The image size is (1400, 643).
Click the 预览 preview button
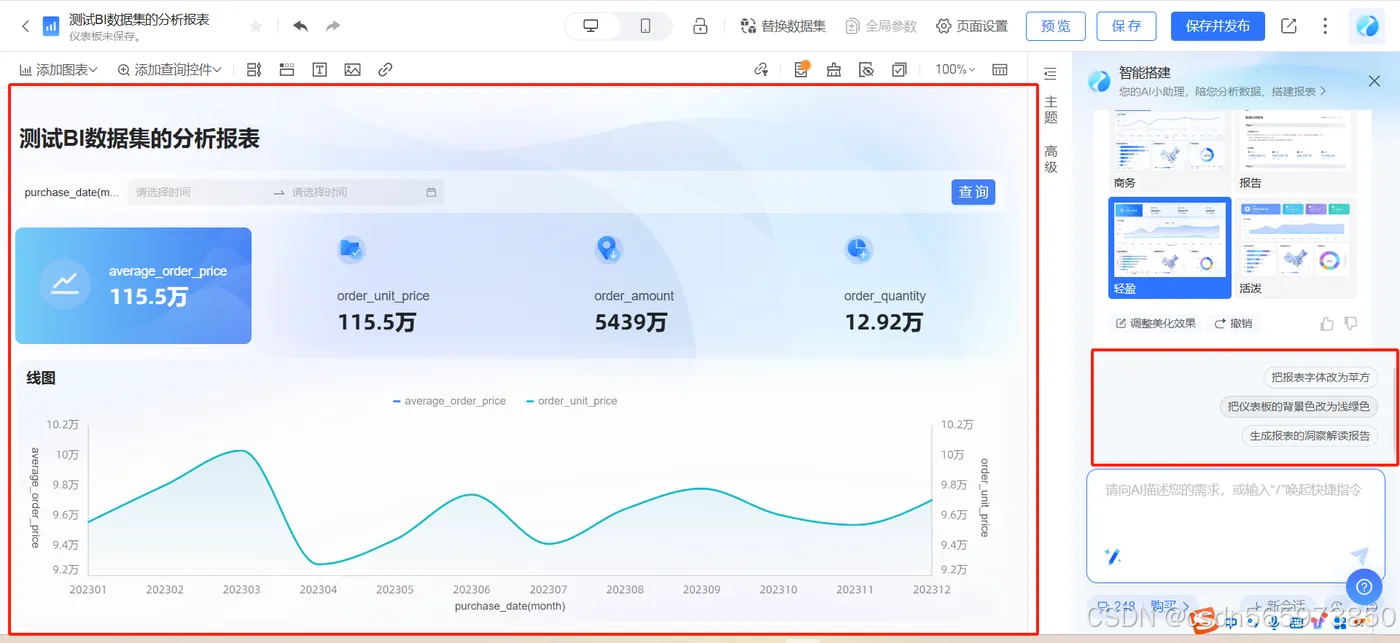[x=1055, y=26]
